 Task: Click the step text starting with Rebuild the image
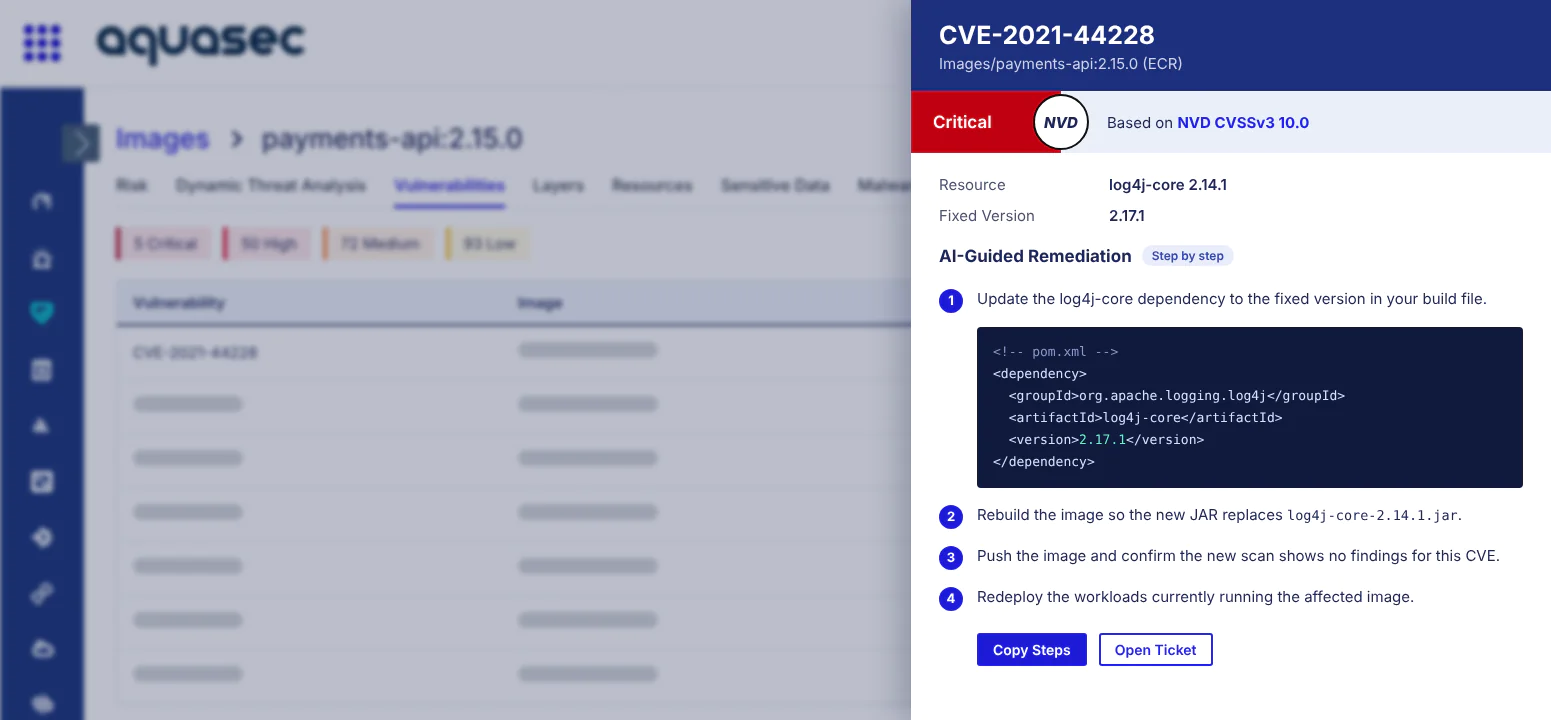[1220, 516]
